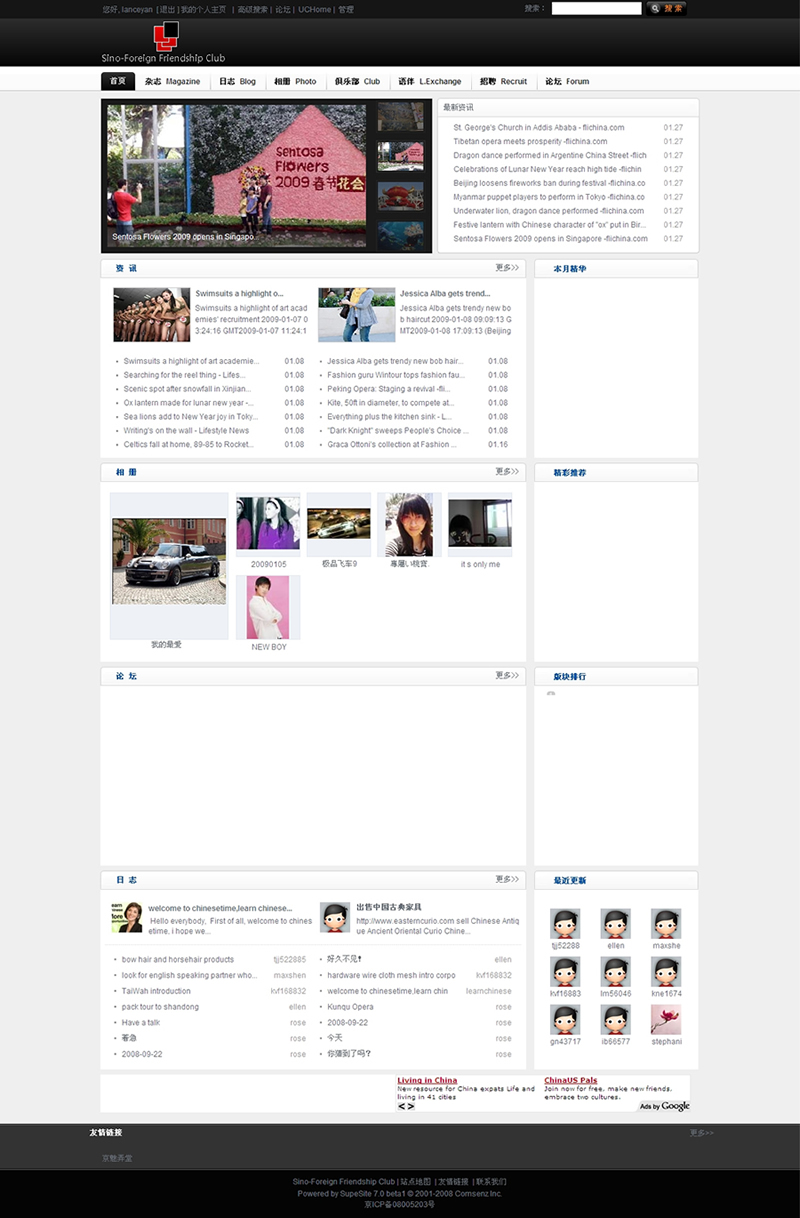800x1218 pixels.
Task: Open 'St. George's Church in Addis Ababa' headline
Action: coord(539,127)
